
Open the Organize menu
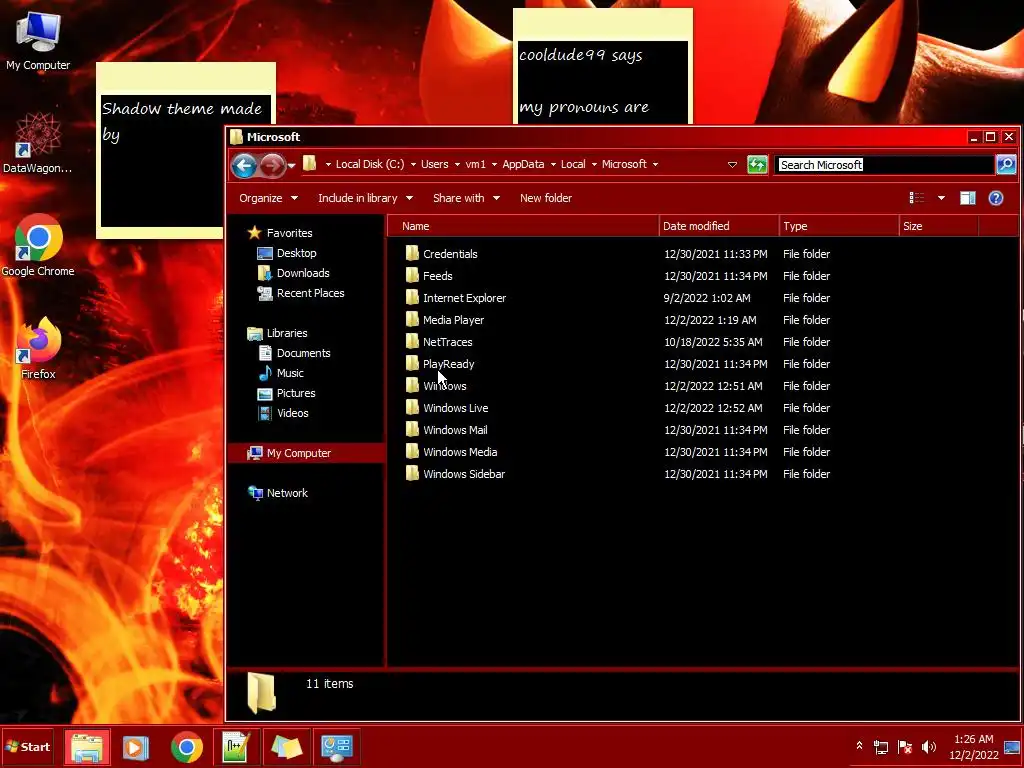268,198
